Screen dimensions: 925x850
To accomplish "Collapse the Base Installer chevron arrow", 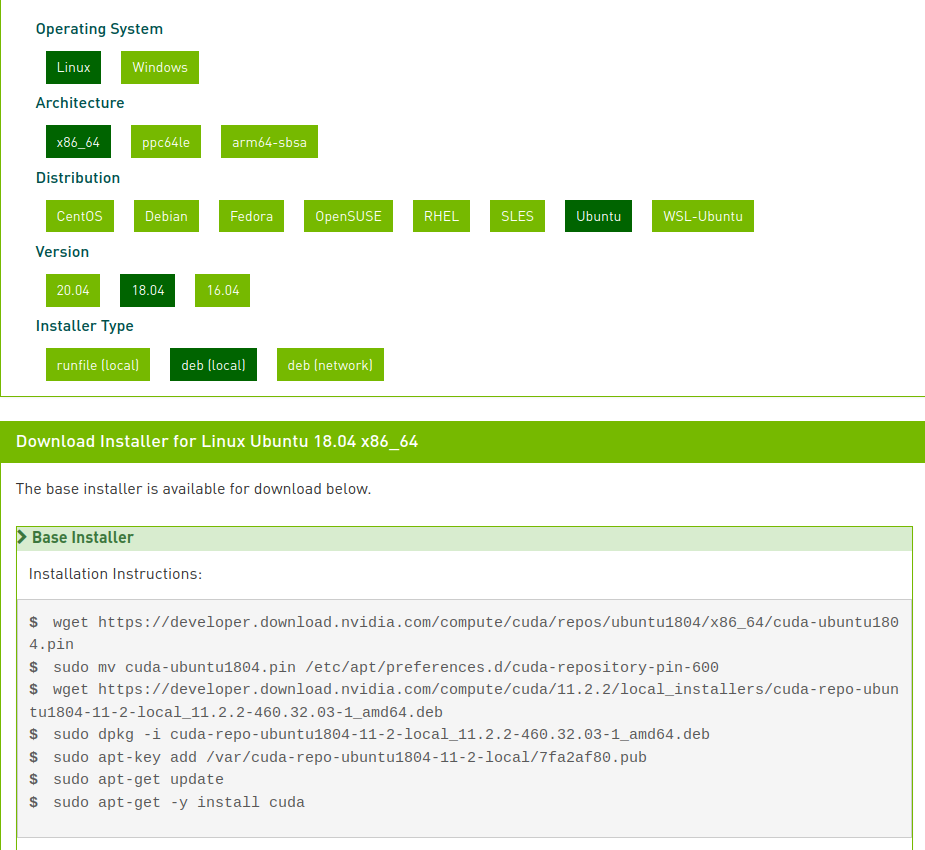I will coord(22,537).
